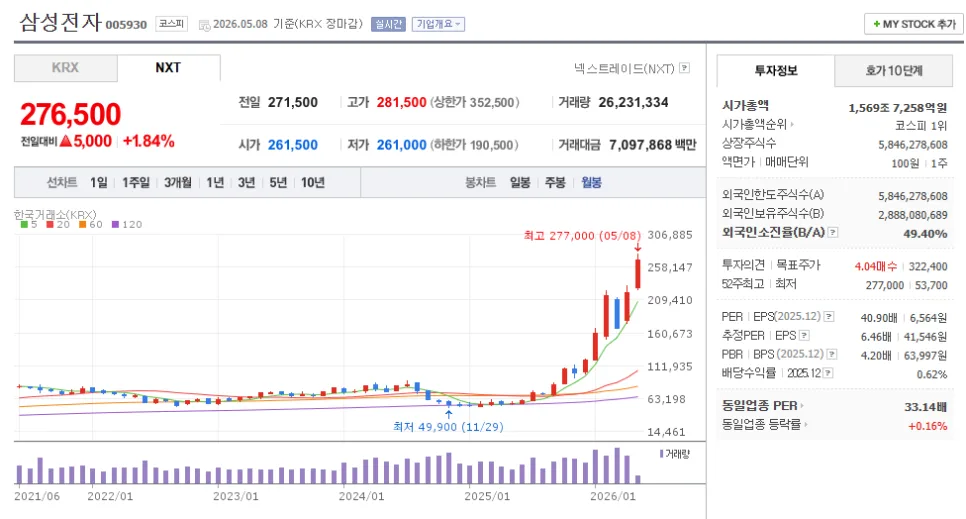Select the NXT tab
966x519 pixels.
(x=168, y=68)
